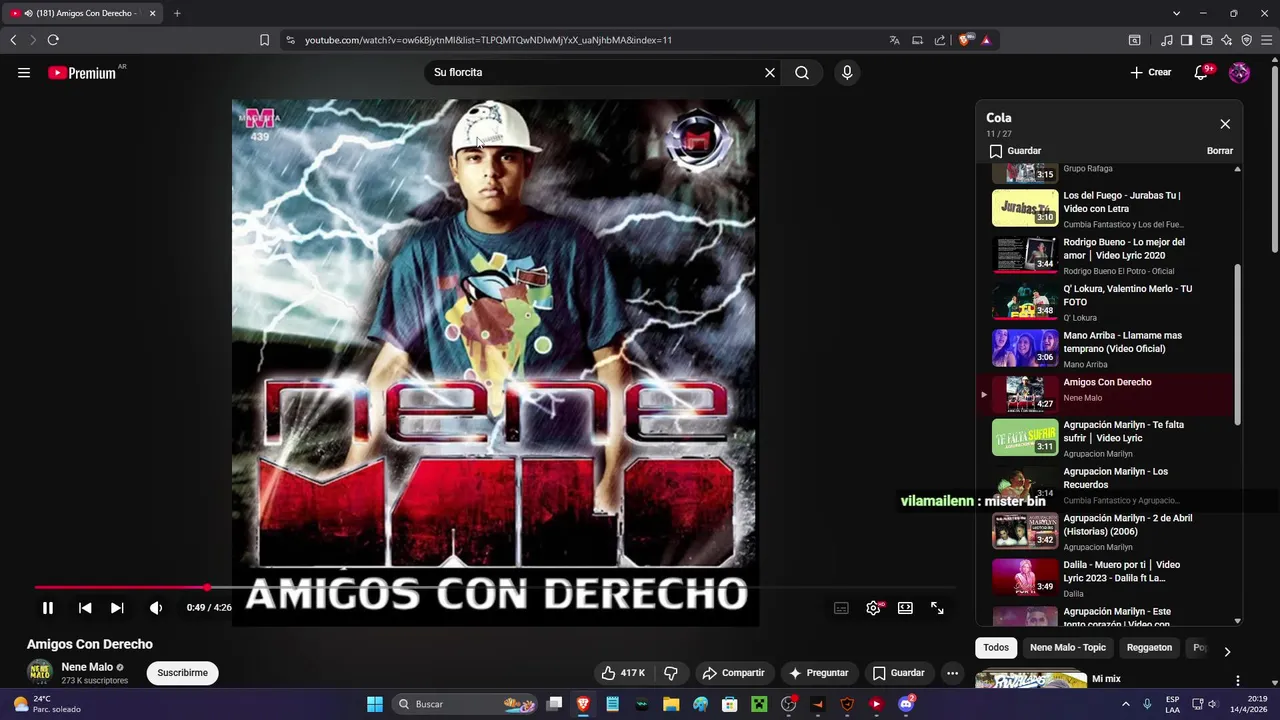Open the player settings gear
The height and width of the screenshot is (720, 1280).
pyautogui.click(x=874, y=608)
